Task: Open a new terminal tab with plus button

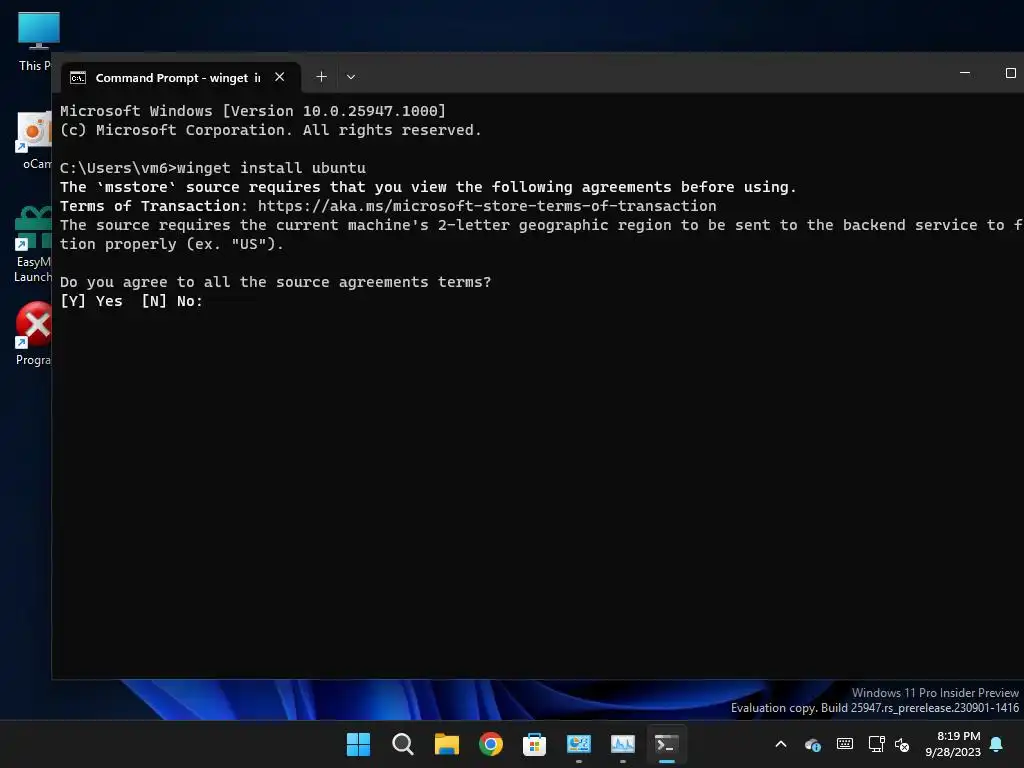Action: pos(321,77)
